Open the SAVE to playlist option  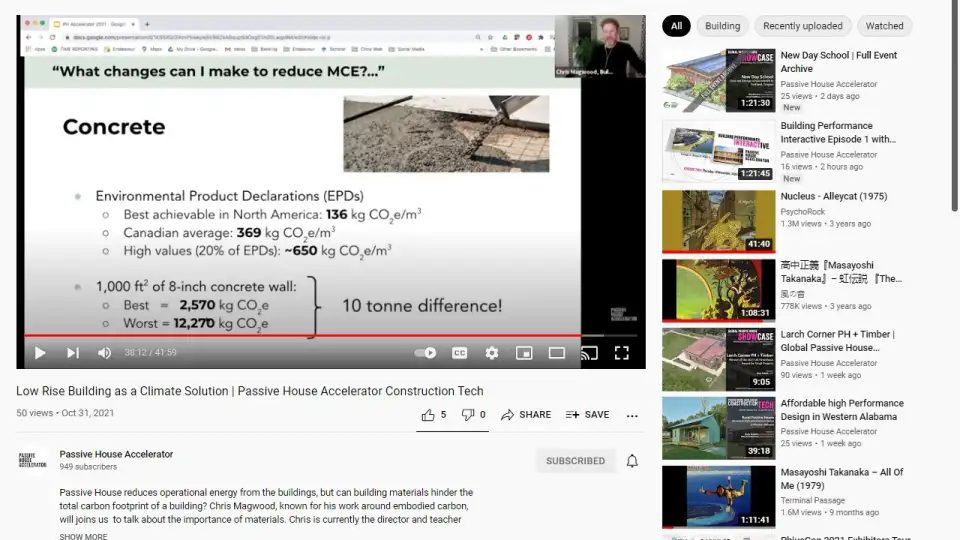click(587, 415)
